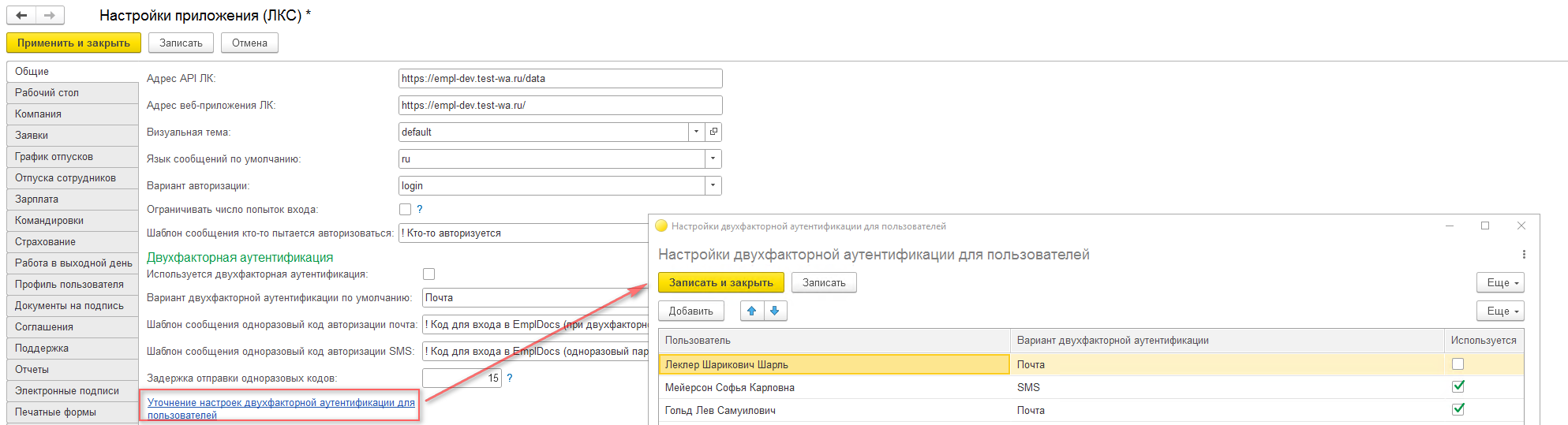
Task: Open the dialog's three-dot options menu
Action: click(1523, 254)
